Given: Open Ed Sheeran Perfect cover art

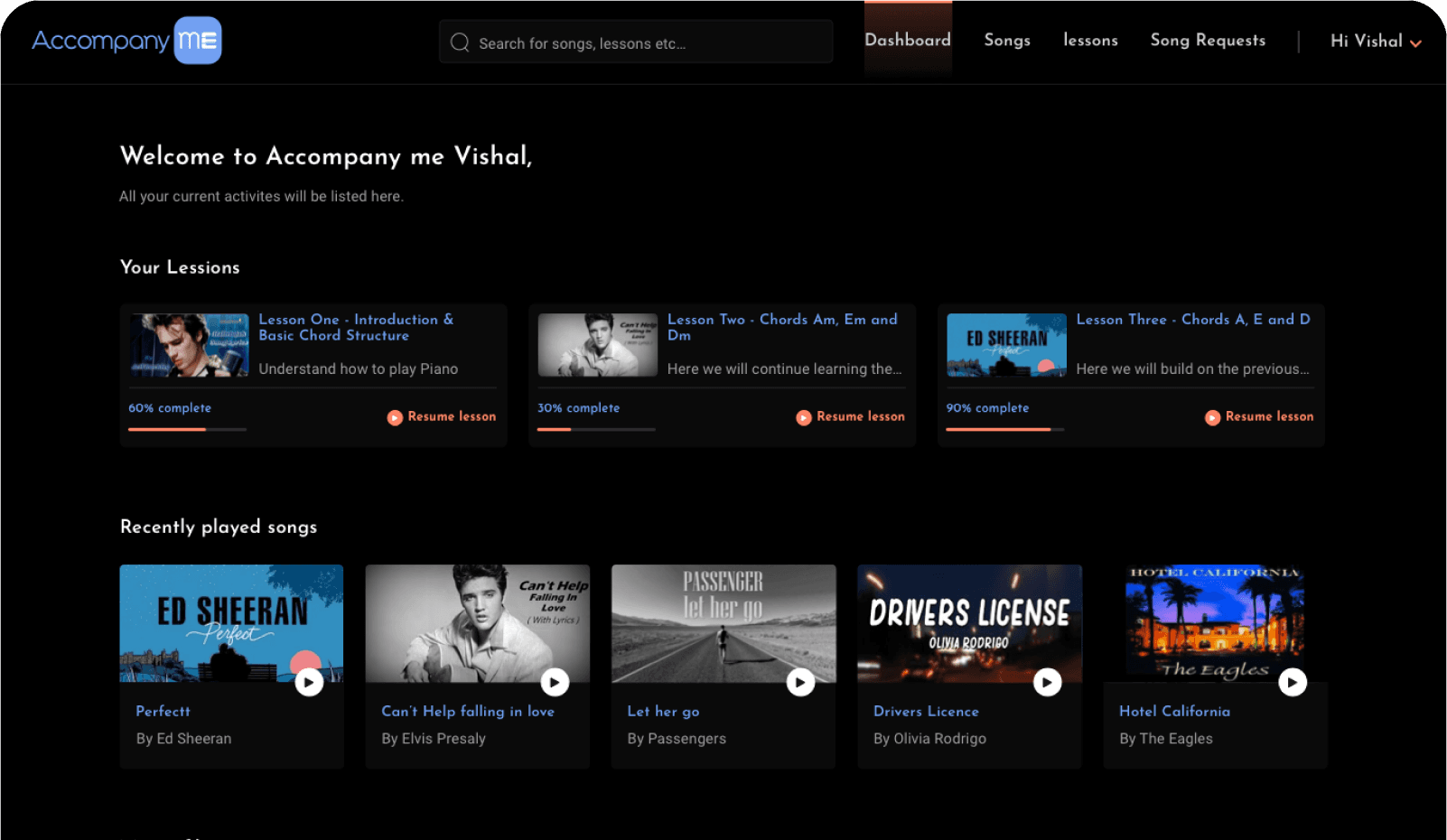Looking at the screenshot, I should click(231, 623).
